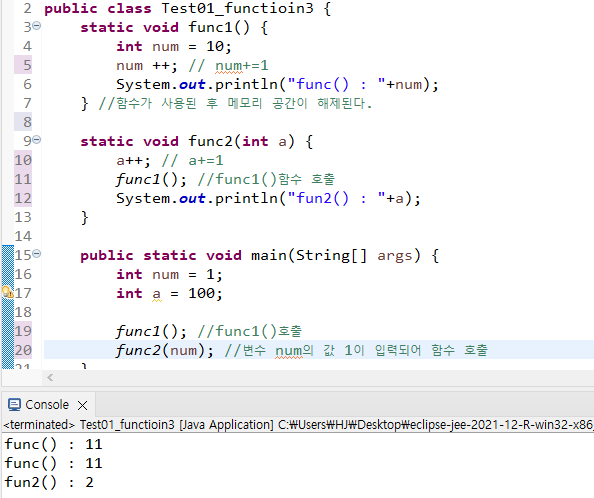Click the first 'func() : 11' output line
This screenshot has height=498, width=594.
(53, 444)
